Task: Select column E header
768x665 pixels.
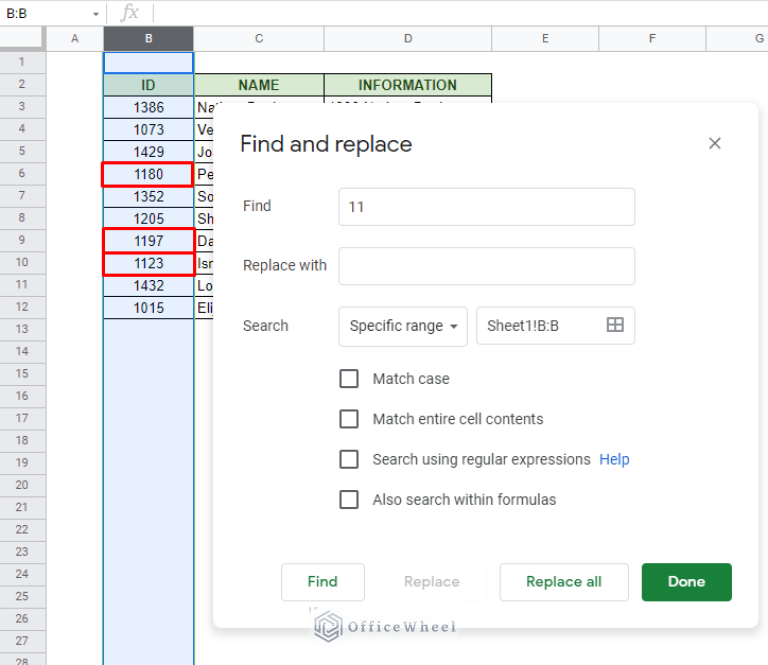Action: pyautogui.click(x=545, y=39)
